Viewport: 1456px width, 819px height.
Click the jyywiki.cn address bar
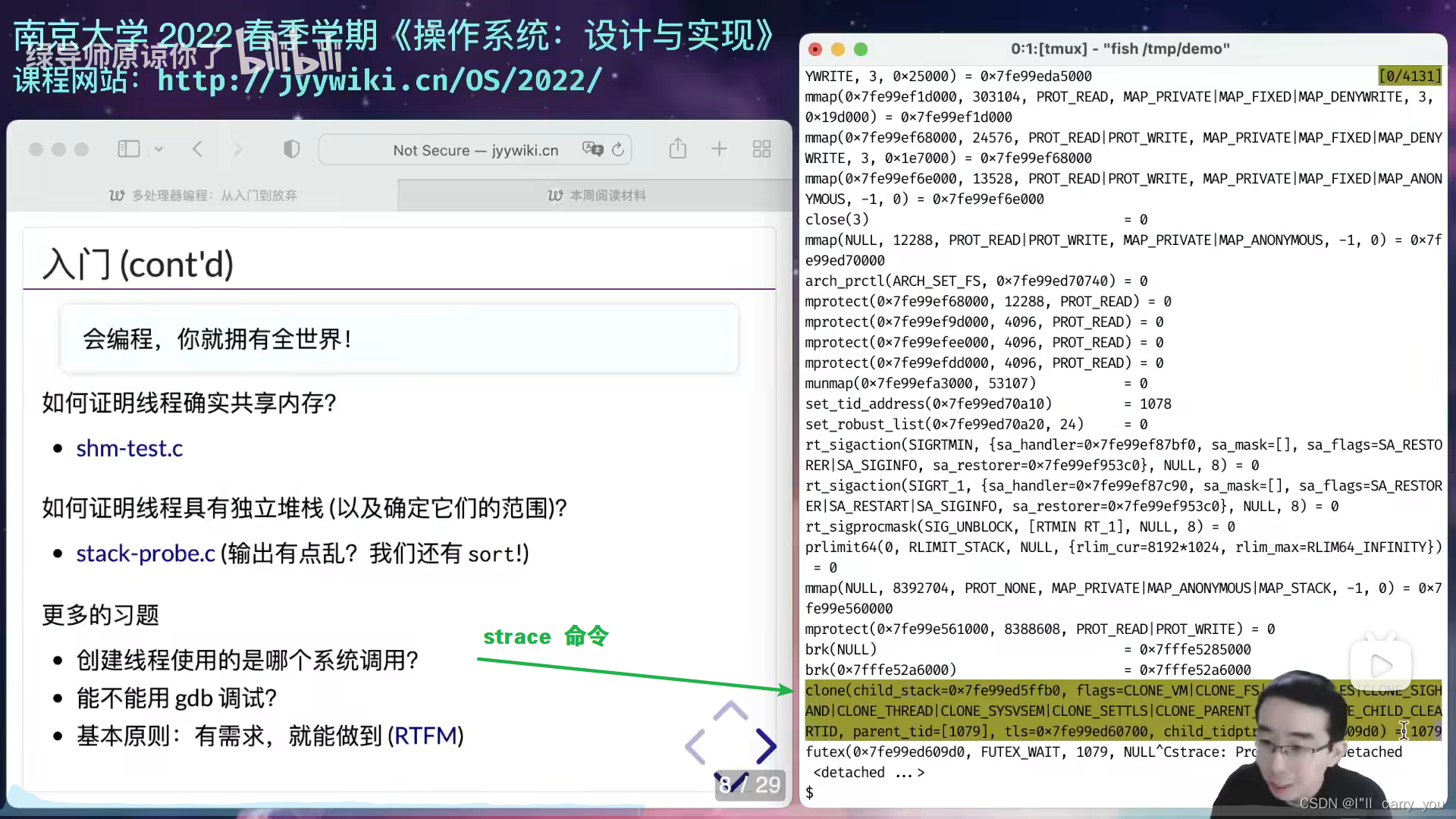coord(475,150)
